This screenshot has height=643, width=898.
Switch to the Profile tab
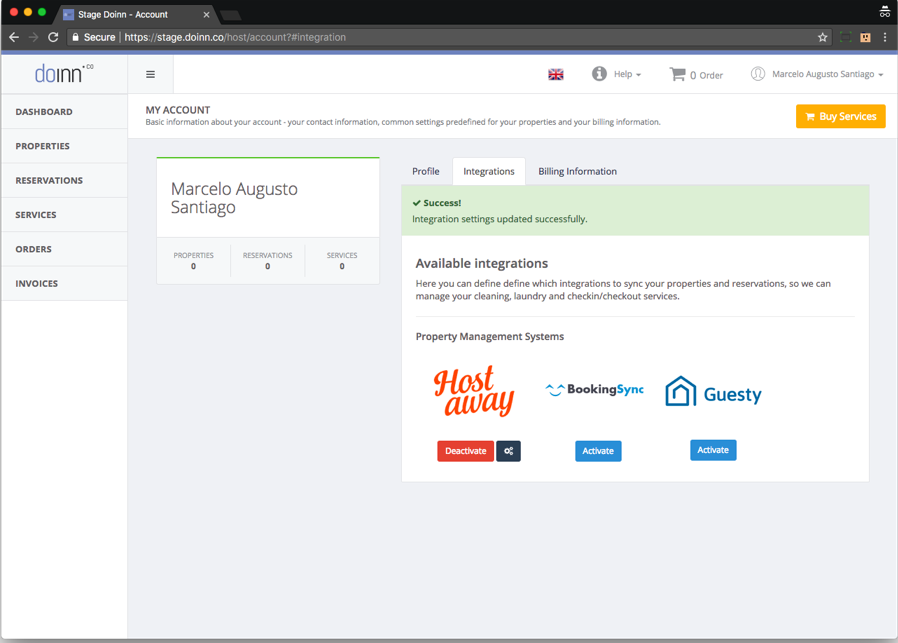(426, 171)
